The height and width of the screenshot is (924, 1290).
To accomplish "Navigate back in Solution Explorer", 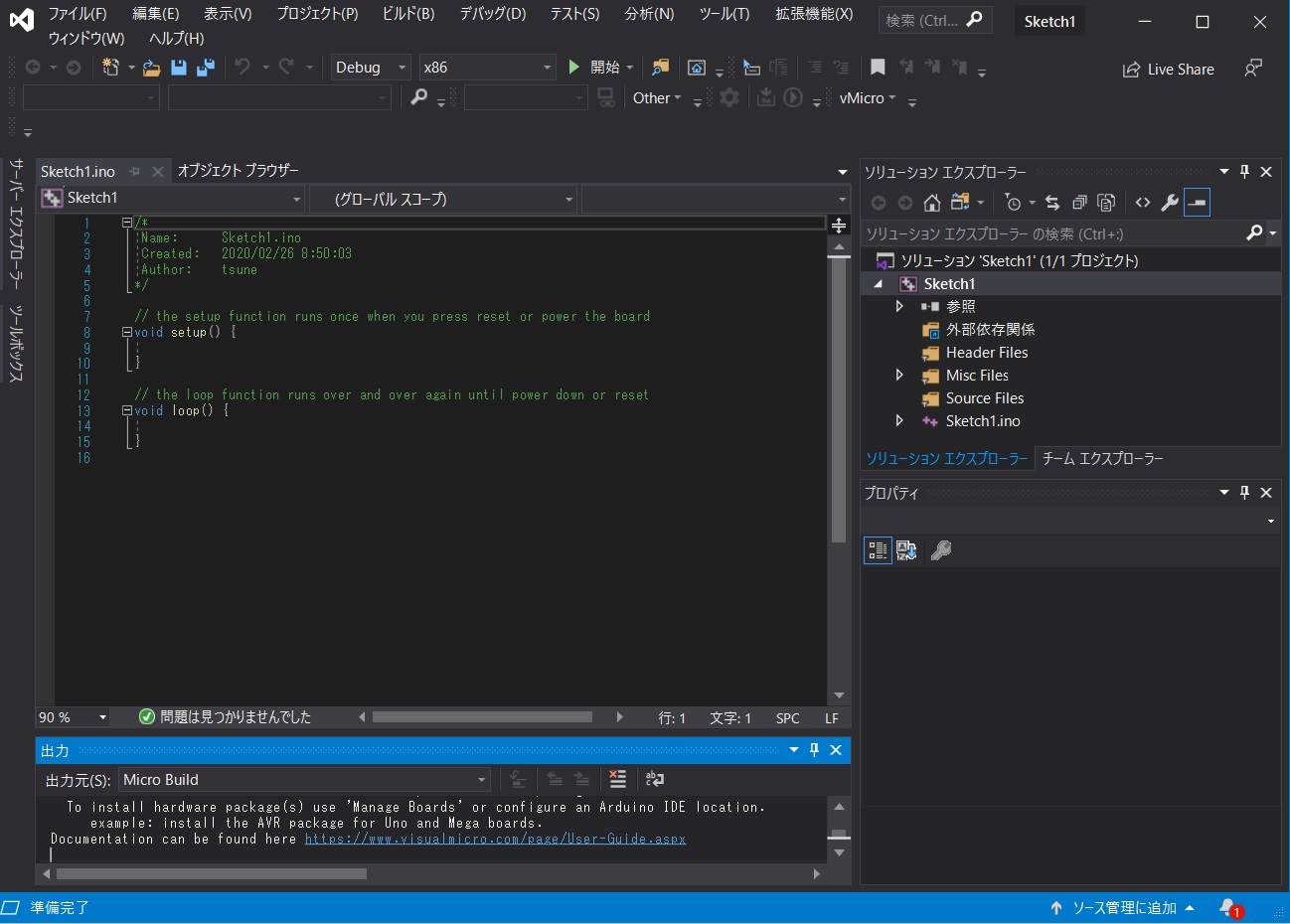I will tap(879, 202).
